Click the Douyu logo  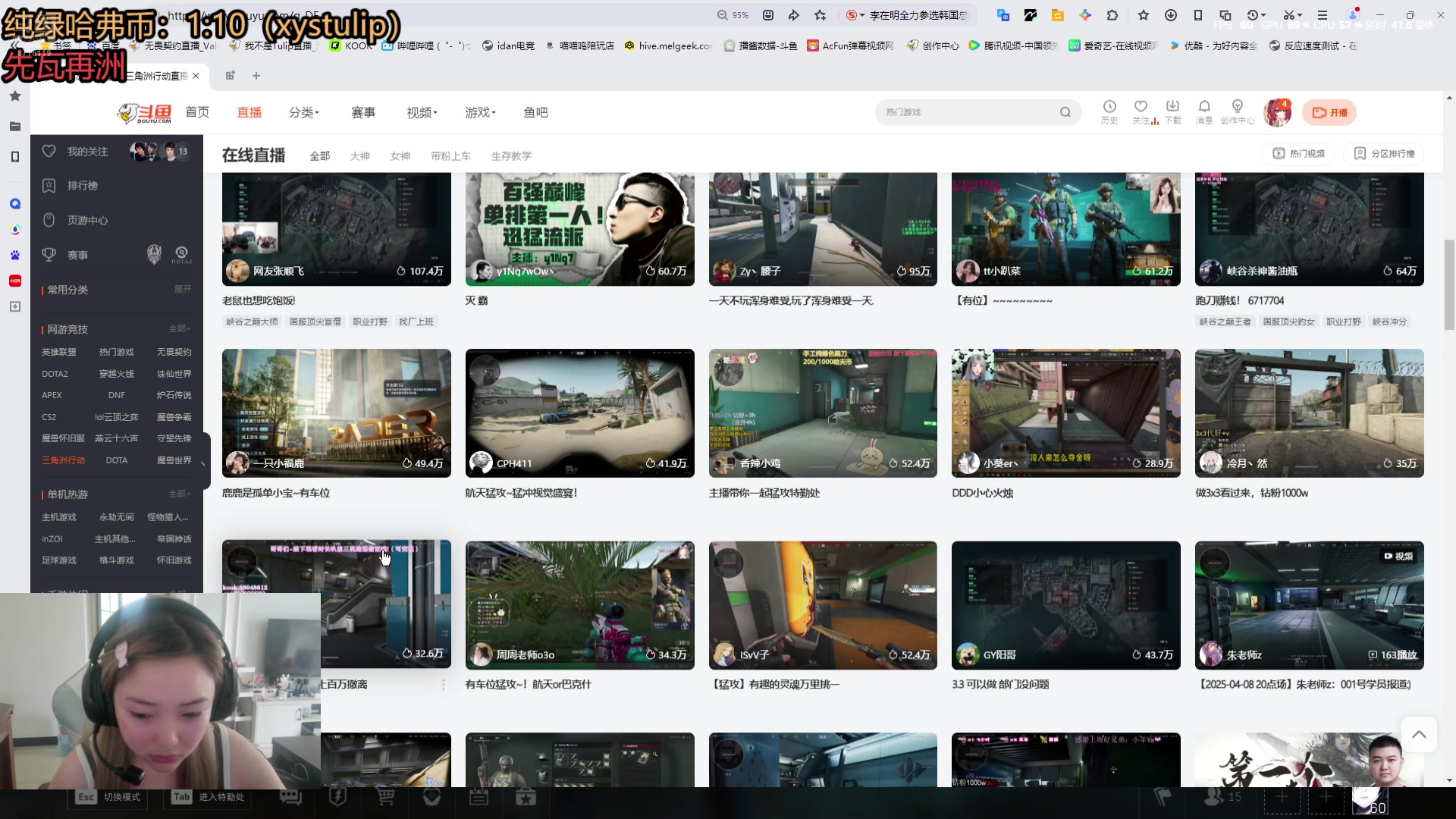click(144, 113)
